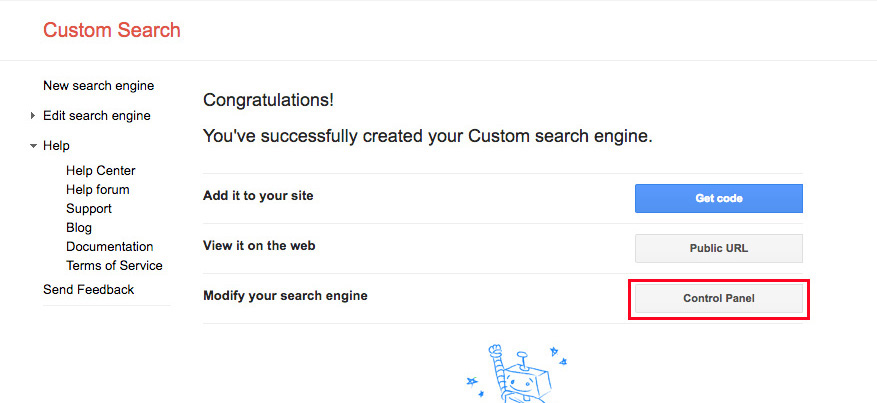Click the Help sidebar heading
Viewport: 877px width, 403px height.
pyautogui.click(x=56, y=146)
